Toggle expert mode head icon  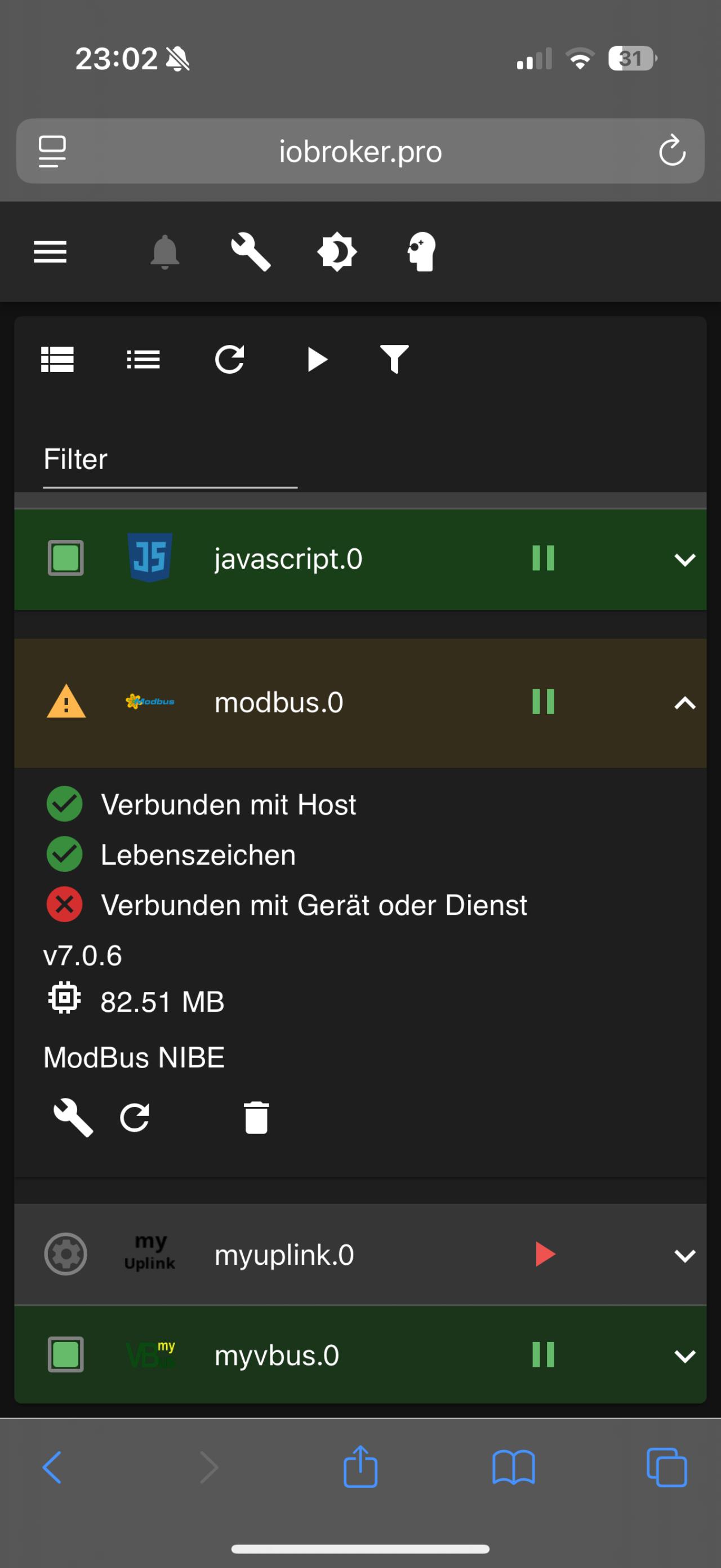click(422, 251)
